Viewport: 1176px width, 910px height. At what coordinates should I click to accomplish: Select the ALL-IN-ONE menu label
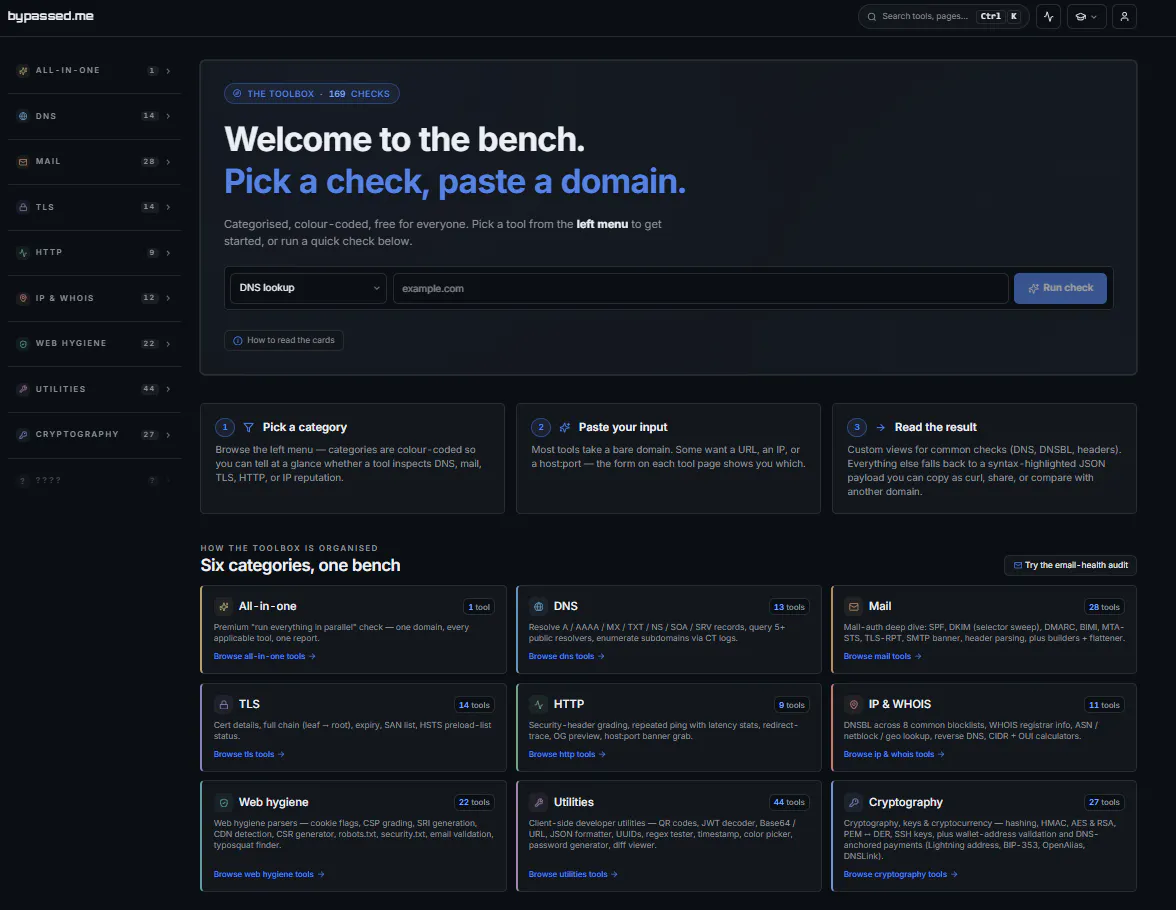click(x=68, y=71)
